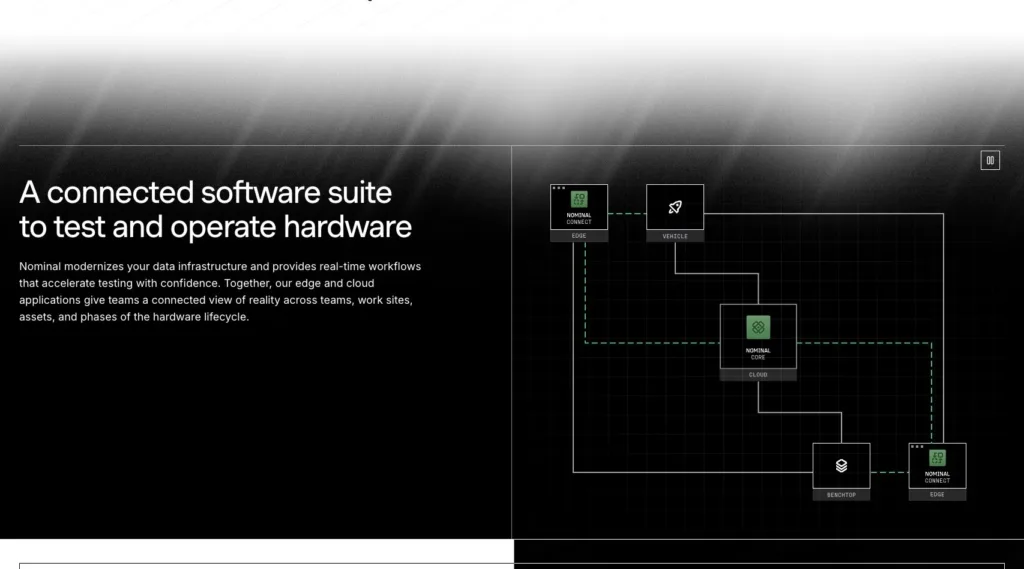Viewport: 1024px width, 569px height.
Task: Select the EDGE label under bottom-right Connect node
Action: click(937, 495)
